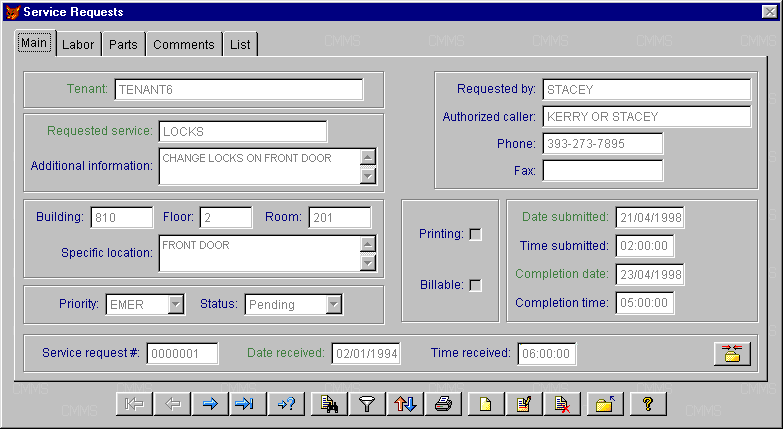Enable the Billable checkbox
Screen dimensions: 783x429
(x=475, y=285)
